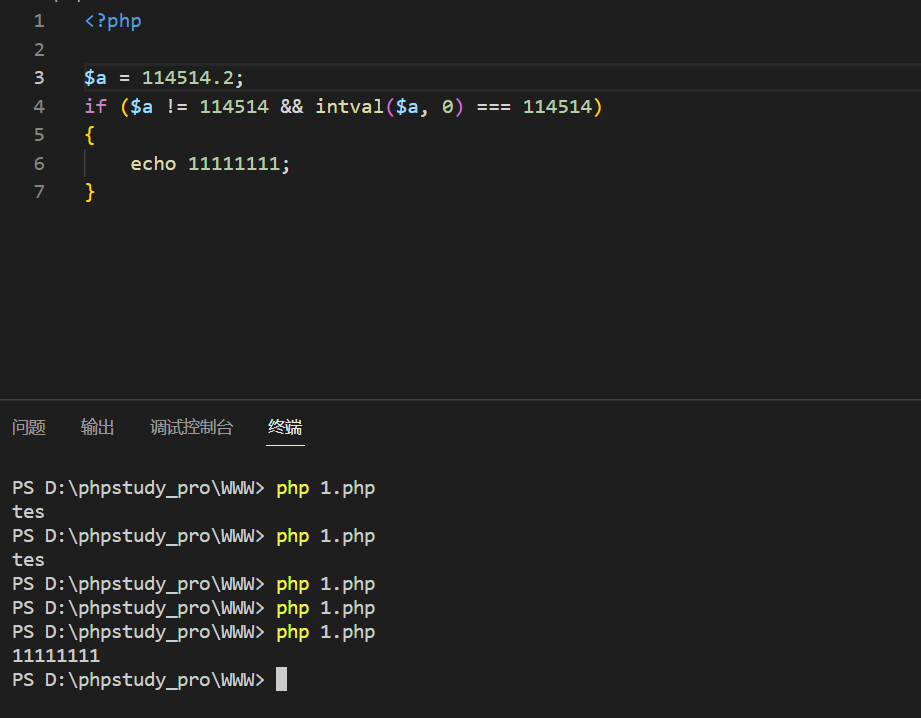Place cursor on the <?php opening tag

click(x=113, y=21)
